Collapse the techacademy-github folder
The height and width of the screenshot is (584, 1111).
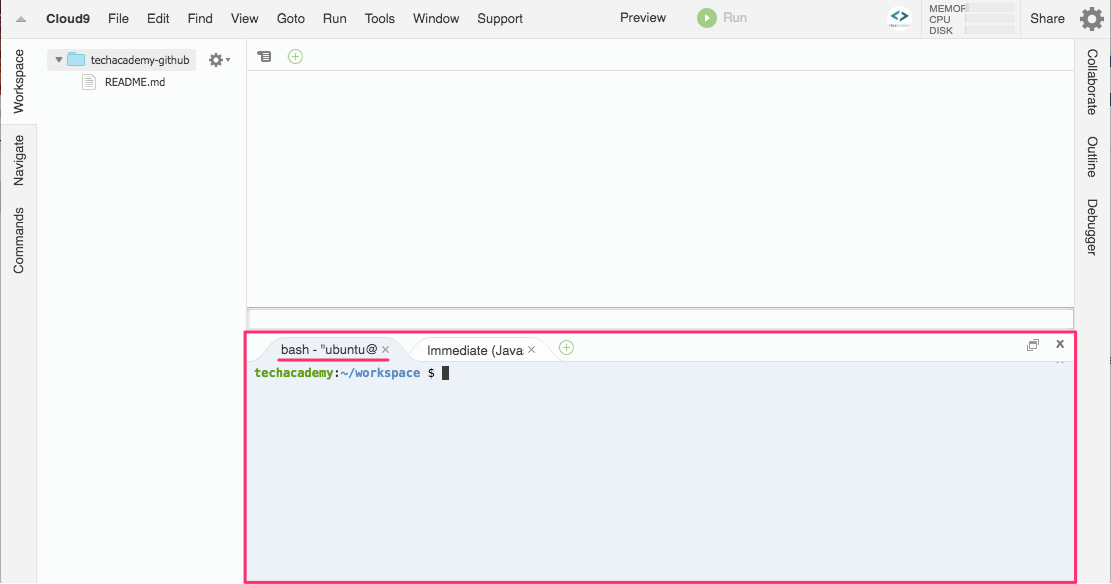59,60
